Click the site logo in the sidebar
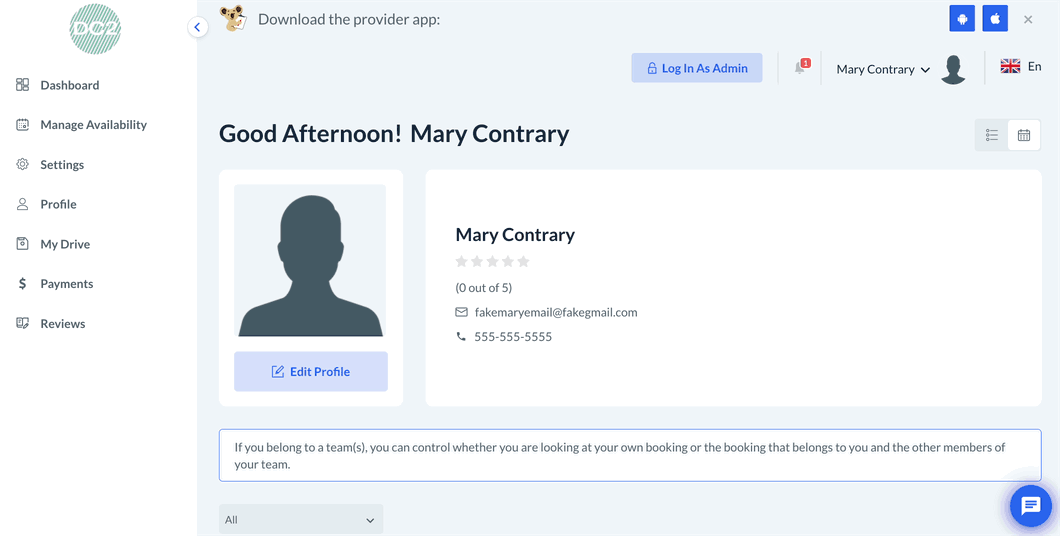Screen dimensions: 1060x536 (95, 29)
